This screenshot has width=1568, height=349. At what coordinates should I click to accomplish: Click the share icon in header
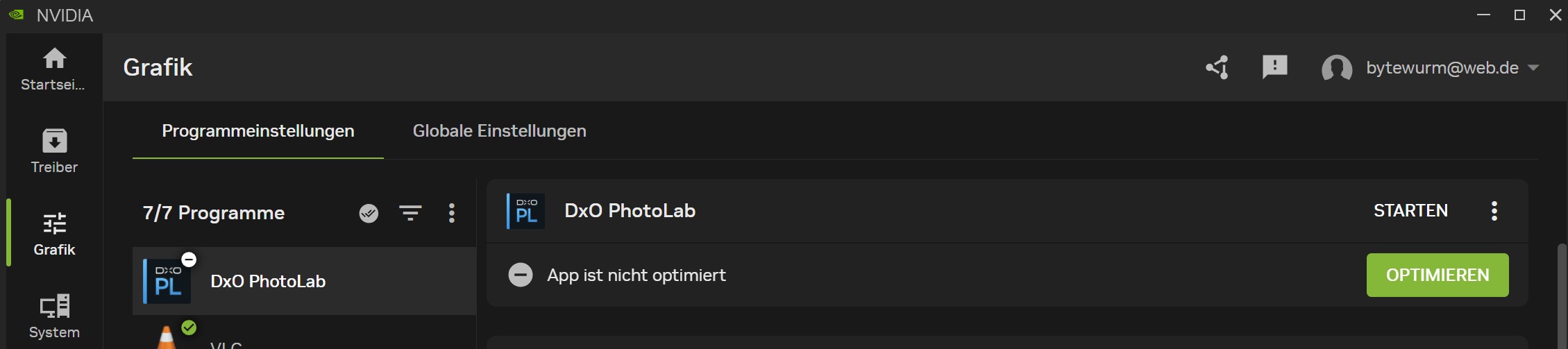coord(1217,67)
